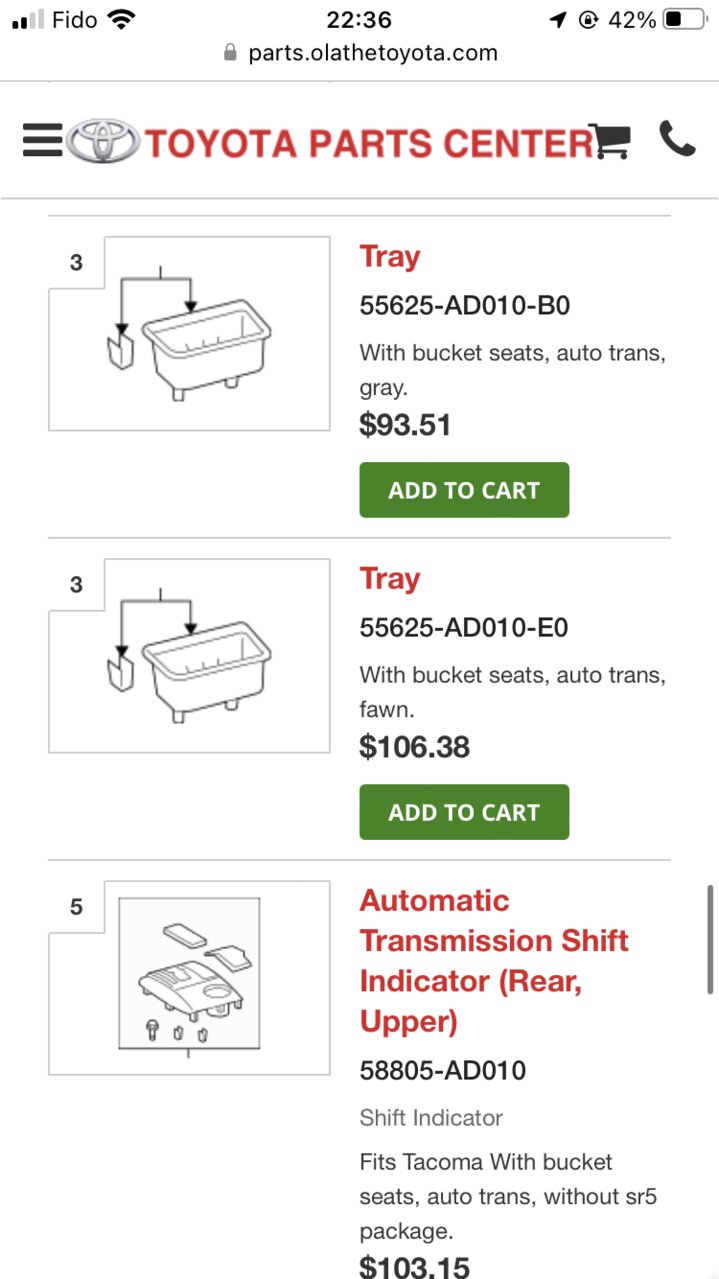
Task: Open the hamburger navigation menu
Action: point(42,141)
